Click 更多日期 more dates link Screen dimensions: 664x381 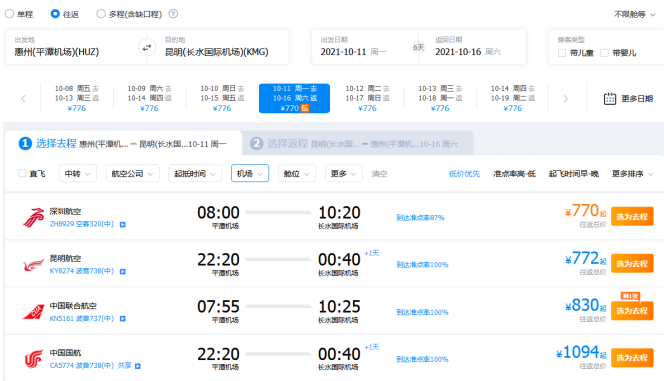point(636,99)
